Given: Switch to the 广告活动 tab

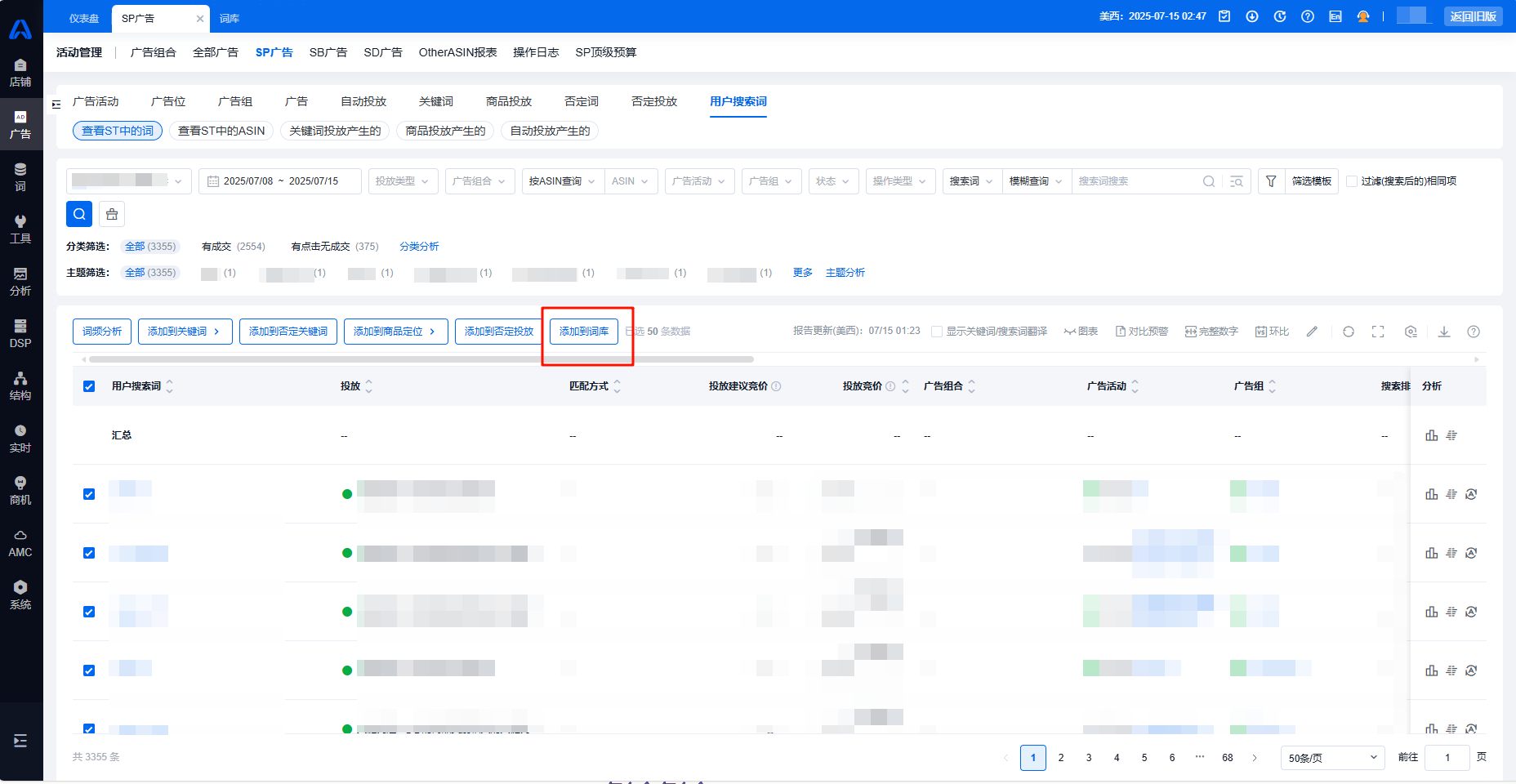Looking at the screenshot, I should click(x=96, y=101).
